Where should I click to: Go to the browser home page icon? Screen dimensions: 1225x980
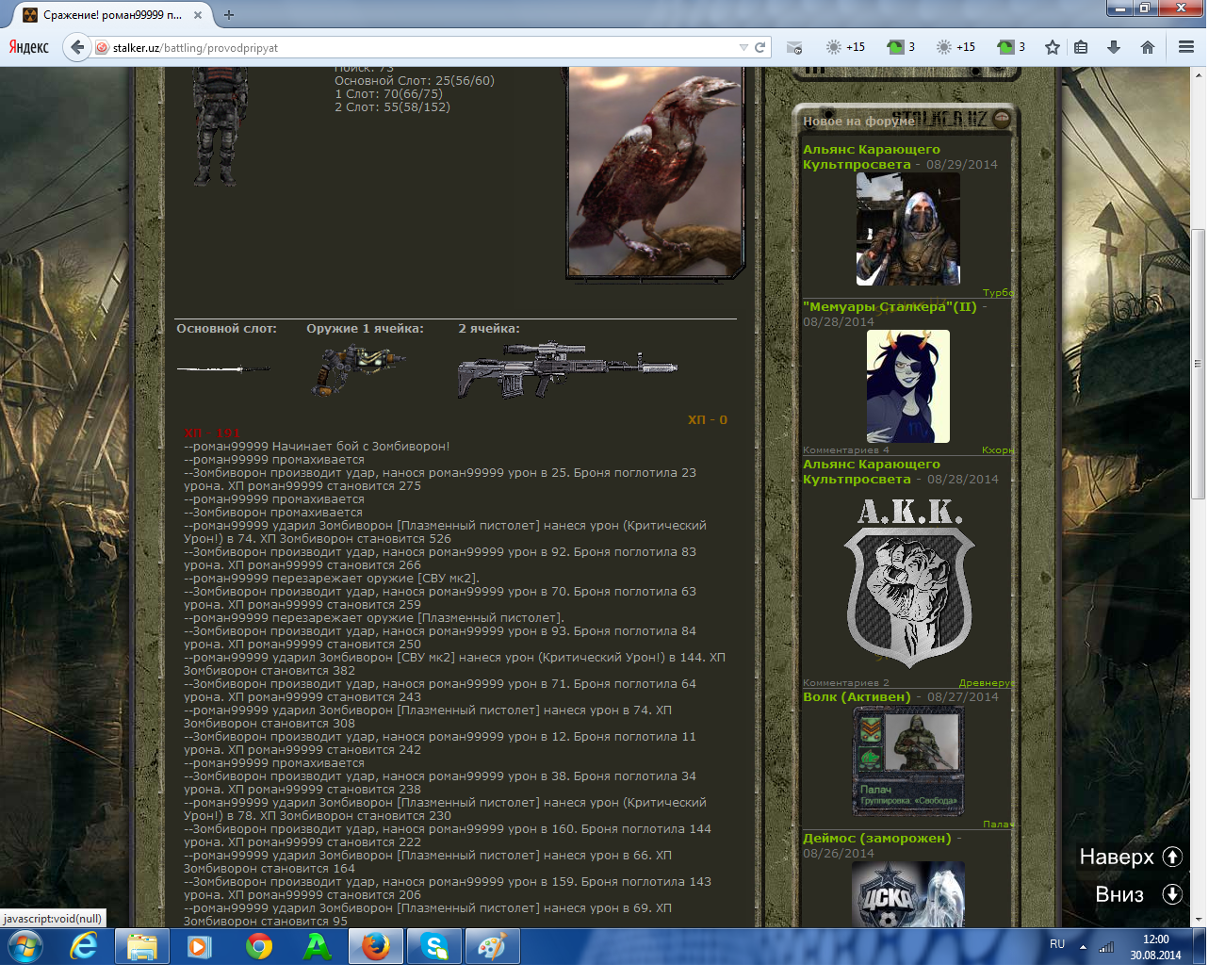point(1148,47)
